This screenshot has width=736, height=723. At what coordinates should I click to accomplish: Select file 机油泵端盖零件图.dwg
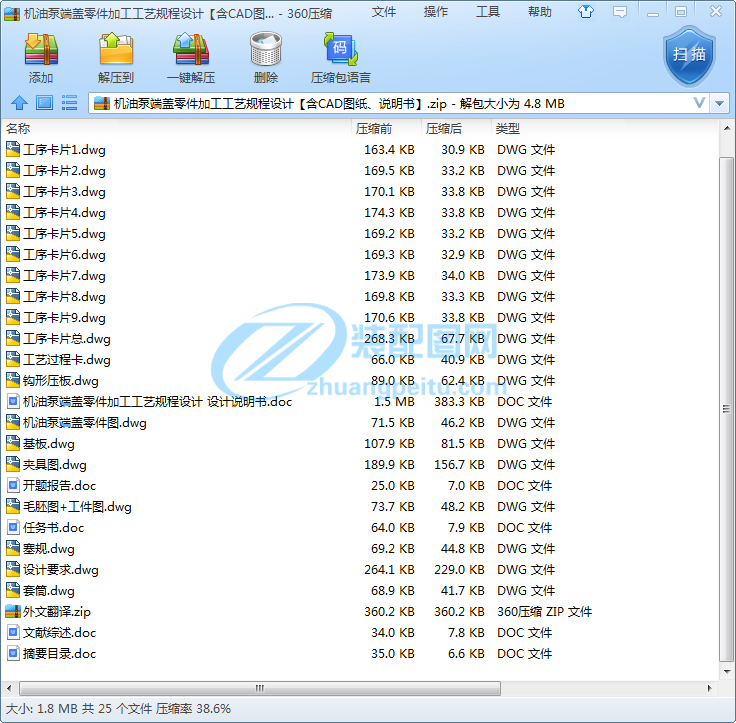point(85,423)
